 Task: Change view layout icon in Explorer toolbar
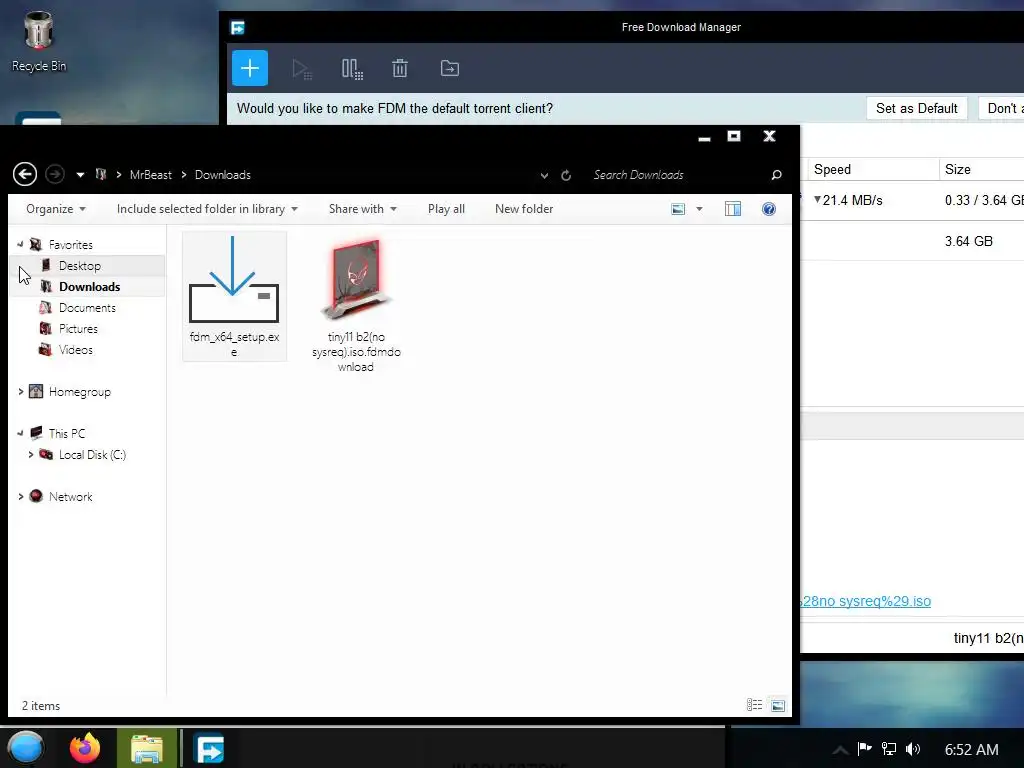679,209
